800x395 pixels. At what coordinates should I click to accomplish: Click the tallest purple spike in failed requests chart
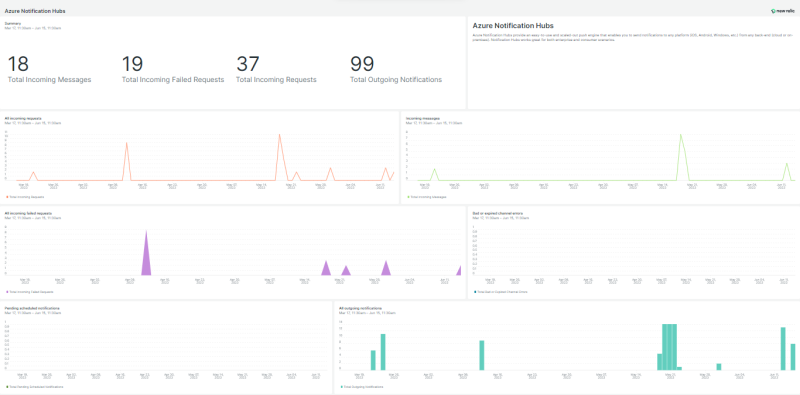coord(146,253)
